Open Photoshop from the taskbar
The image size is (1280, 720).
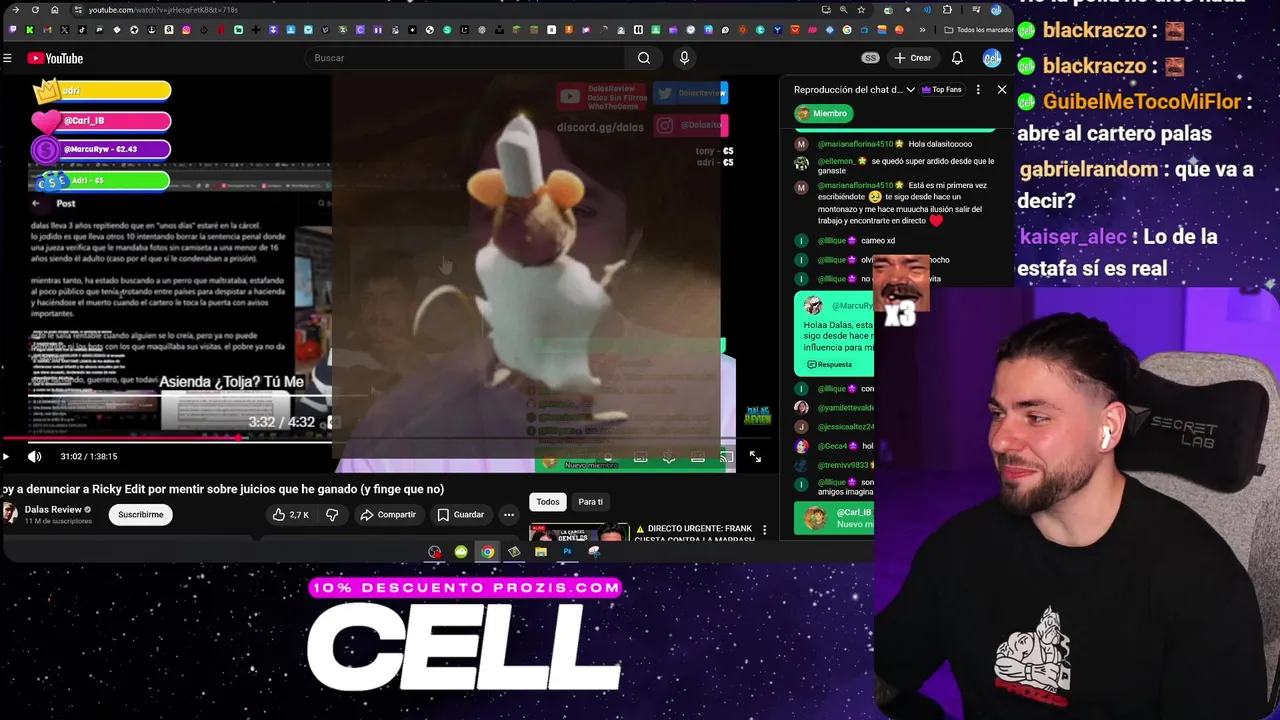click(x=567, y=552)
